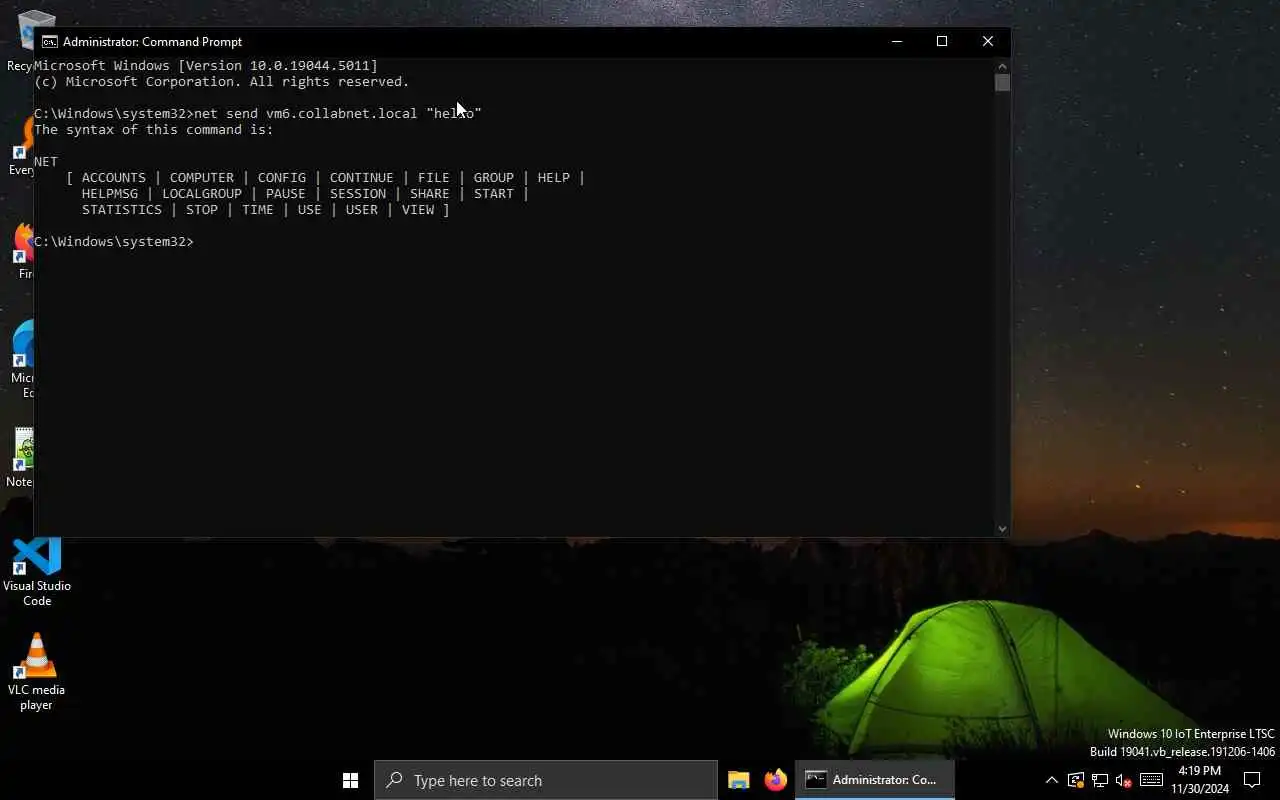Click the text 'SESSION' in the output
1280x800 pixels.
coord(358,193)
